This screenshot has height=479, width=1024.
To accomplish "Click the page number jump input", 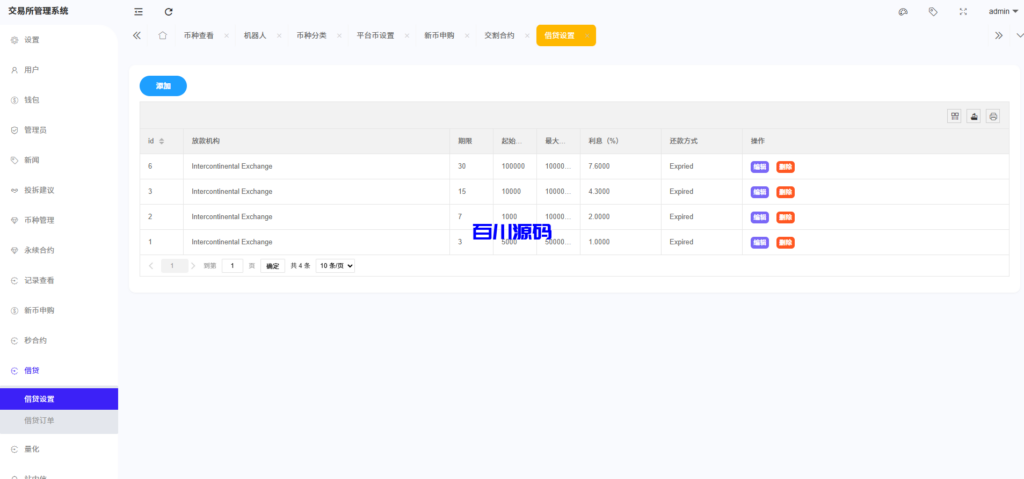I will click(x=232, y=266).
